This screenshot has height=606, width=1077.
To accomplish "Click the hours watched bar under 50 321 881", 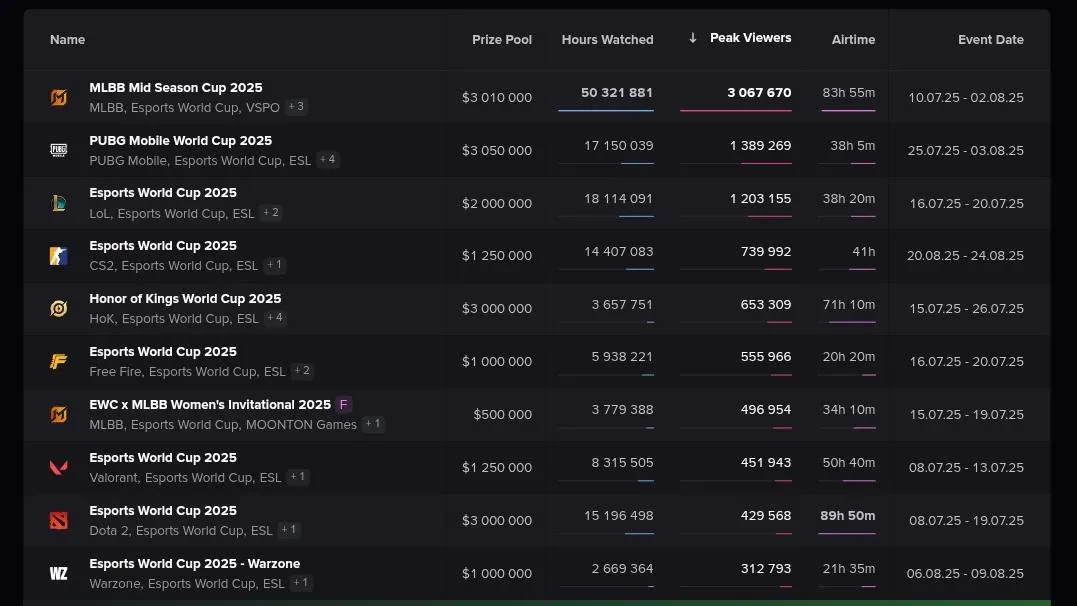I will pyautogui.click(x=606, y=110).
